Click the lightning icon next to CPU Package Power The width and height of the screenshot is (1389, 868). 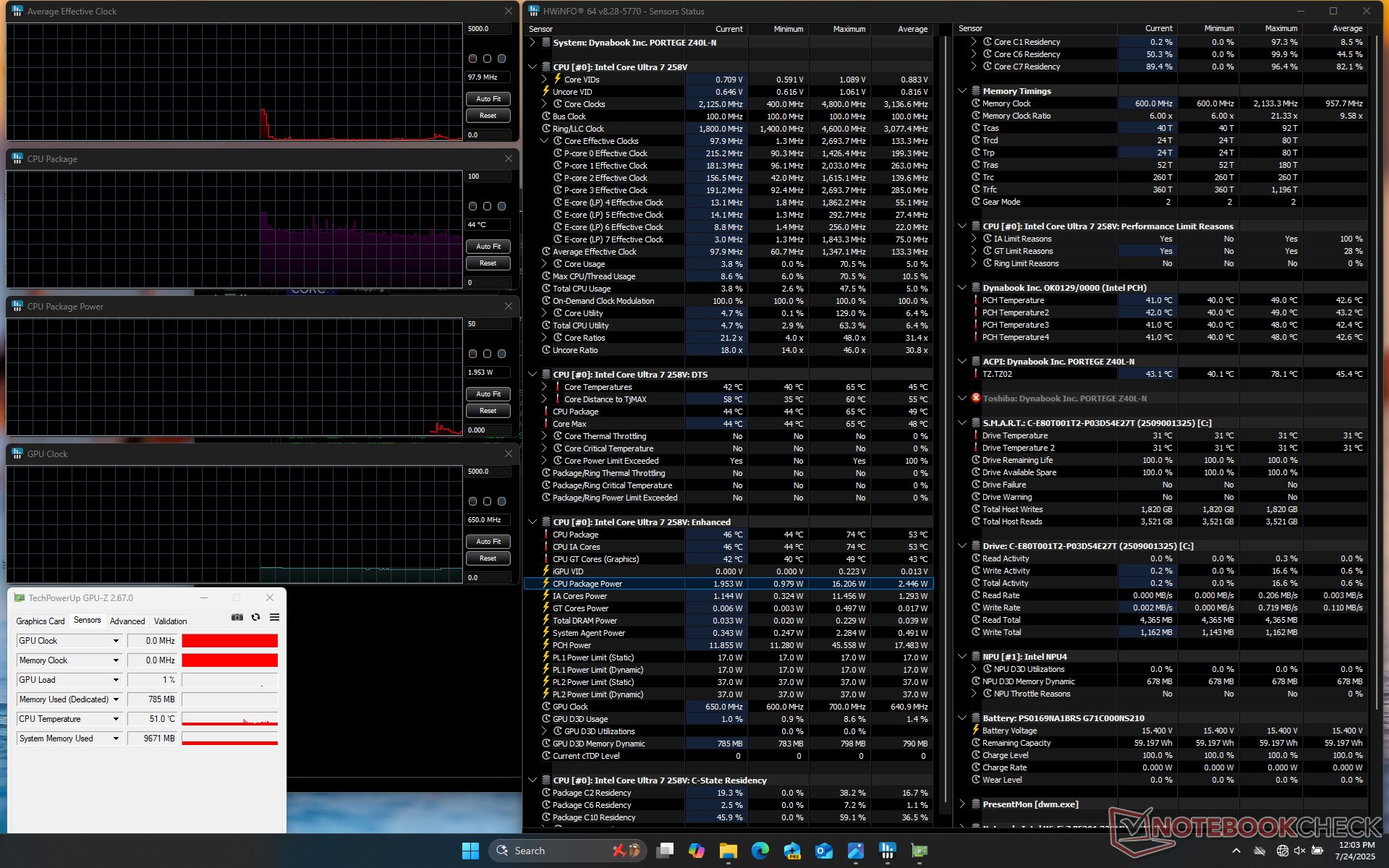(546, 584)
